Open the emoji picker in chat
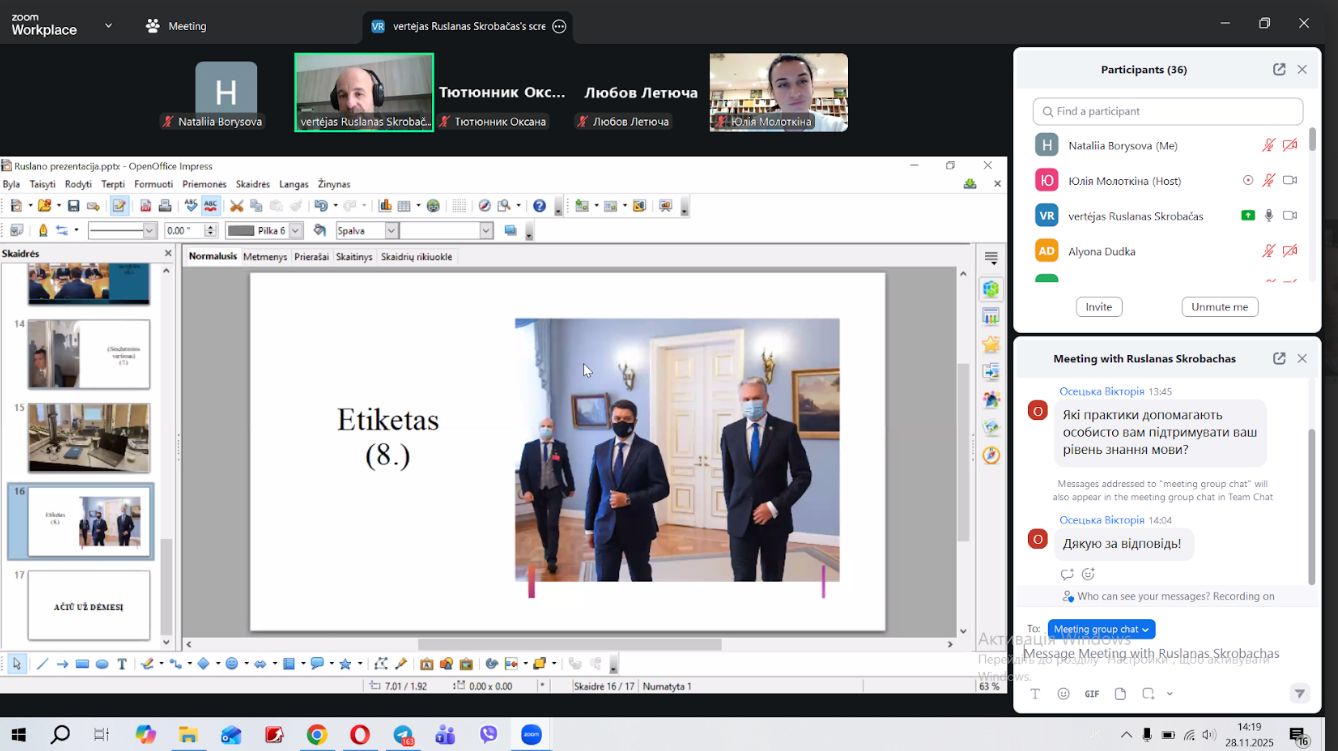The image size is (1338, 751). 1063,694
